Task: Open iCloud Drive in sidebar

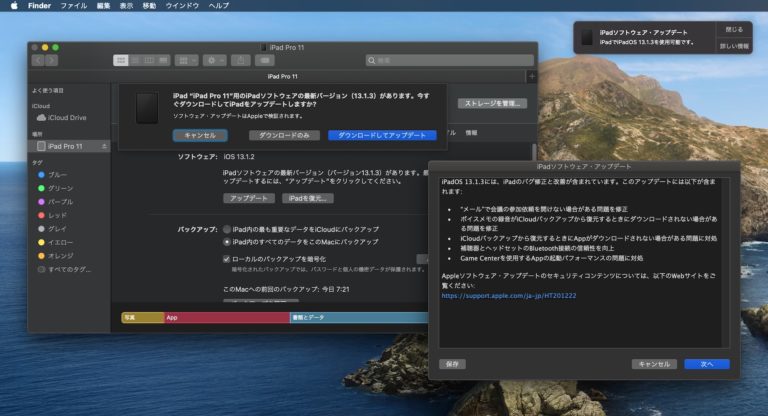Action: coord(62,118)
